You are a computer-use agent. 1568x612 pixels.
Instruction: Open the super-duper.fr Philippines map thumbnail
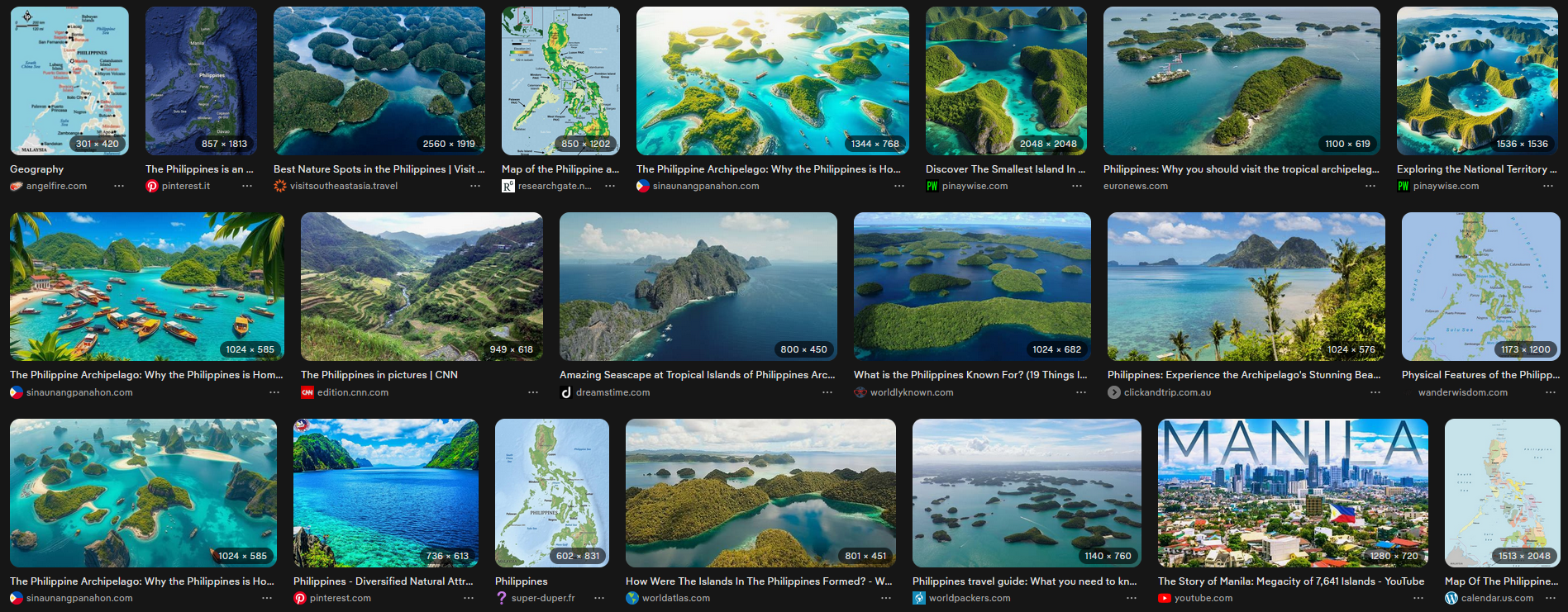point(552,493)
